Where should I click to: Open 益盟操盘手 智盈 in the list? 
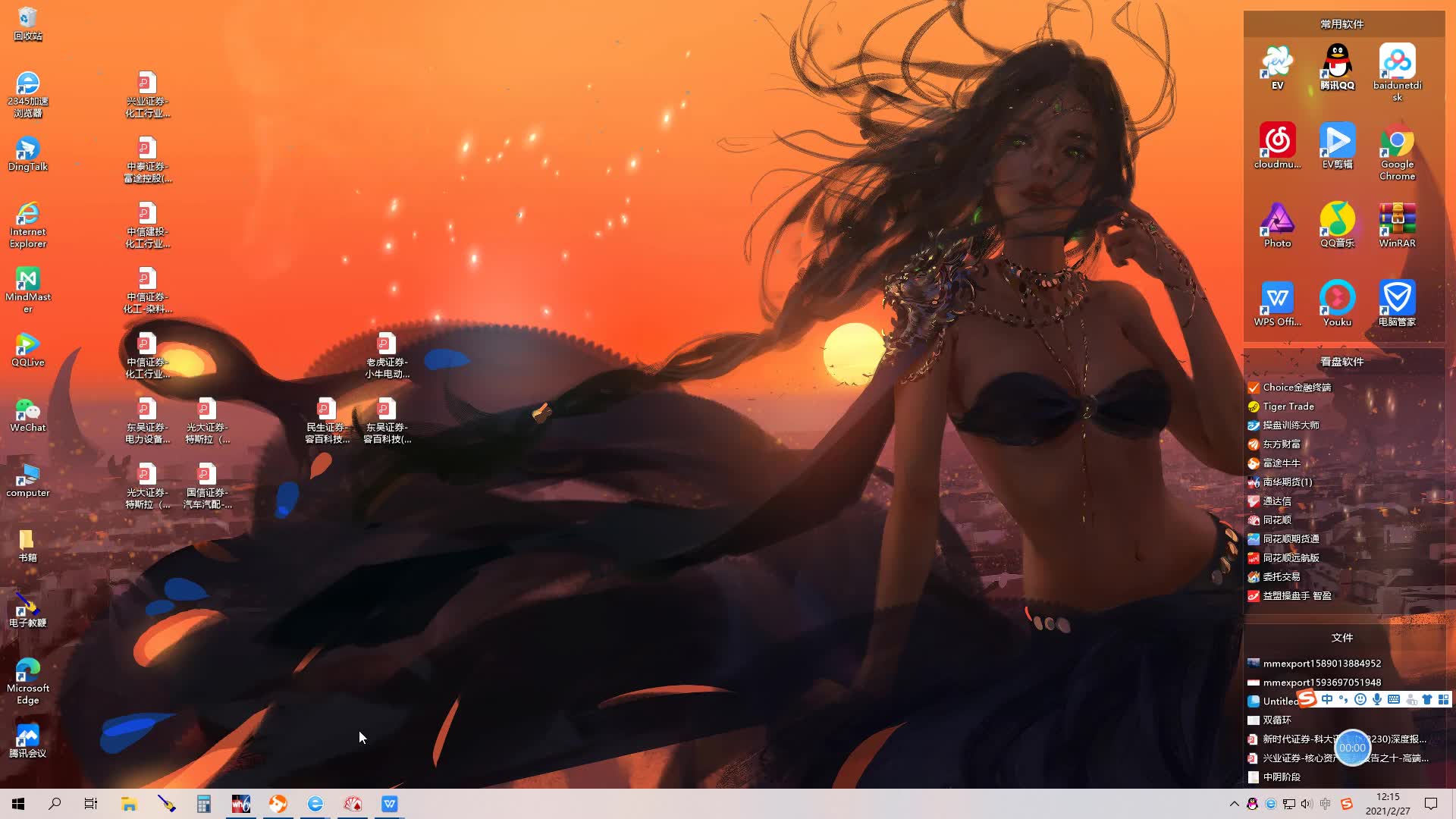1289,595
